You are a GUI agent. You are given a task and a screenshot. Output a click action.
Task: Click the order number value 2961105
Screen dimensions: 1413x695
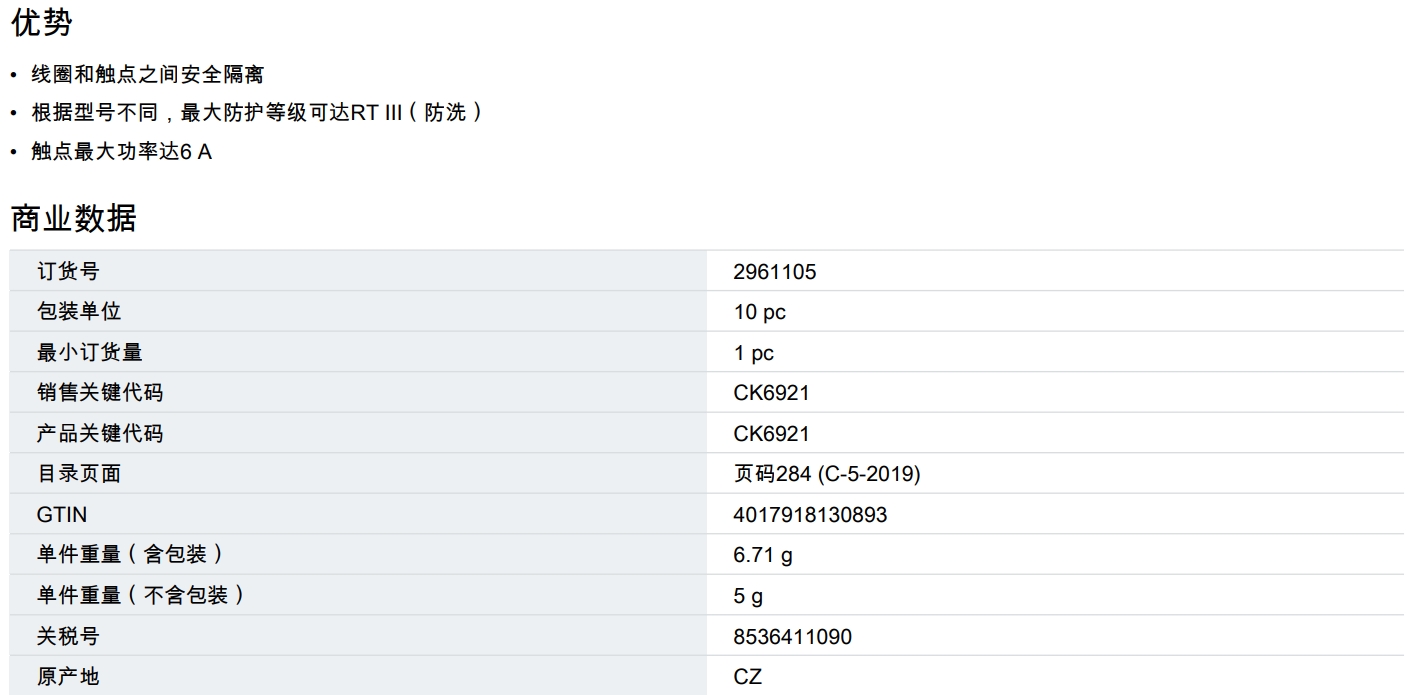click(774, 272)
